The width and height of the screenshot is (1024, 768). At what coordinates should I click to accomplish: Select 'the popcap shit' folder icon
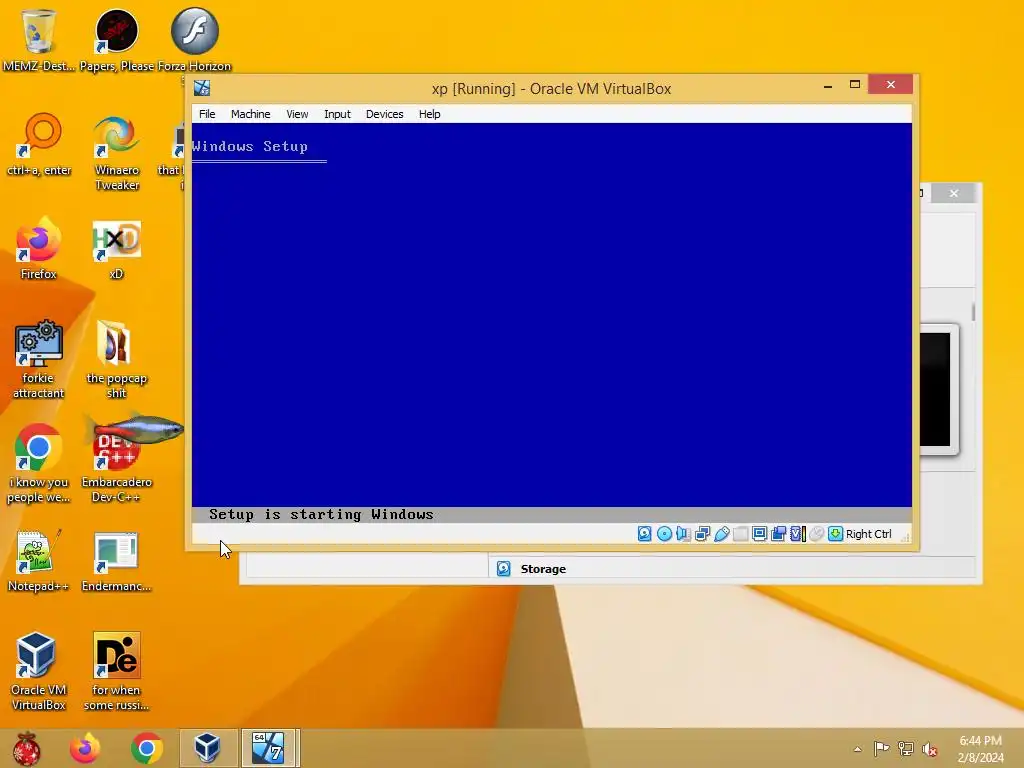pyautogui.click(x=117, y=359)
